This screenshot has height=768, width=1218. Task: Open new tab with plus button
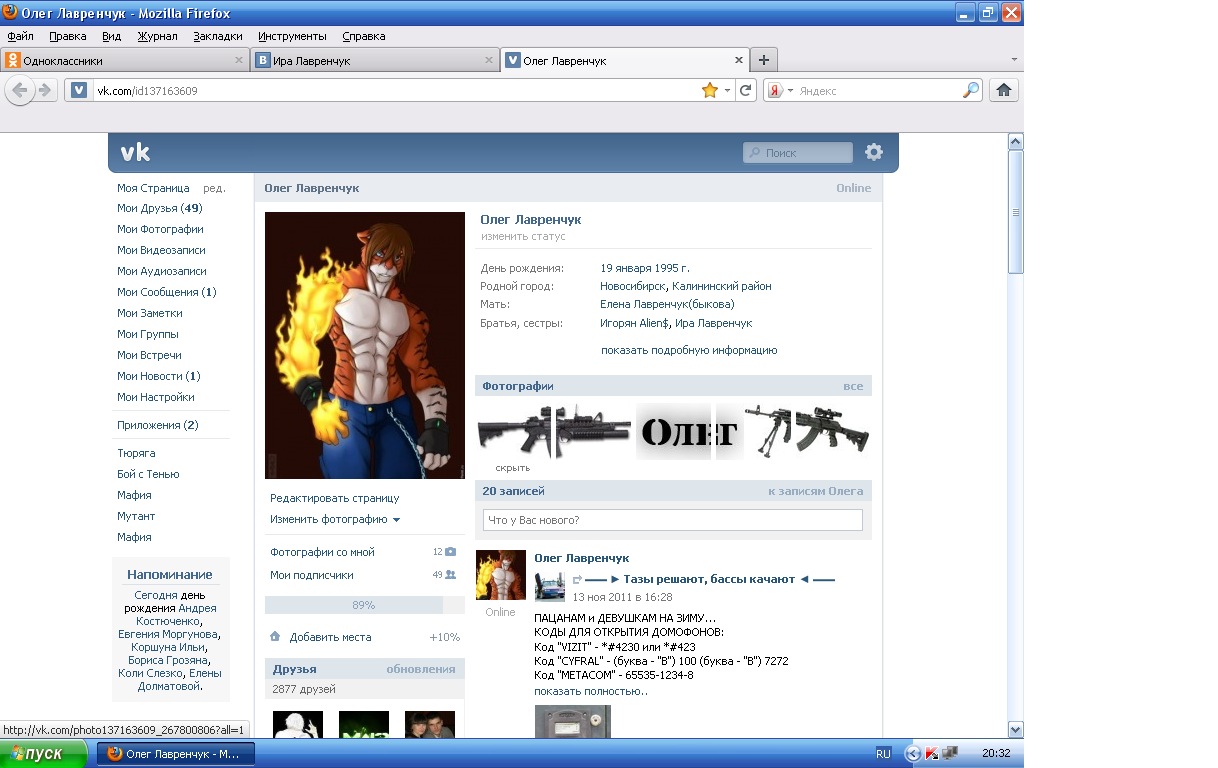pyautogui.click(x=764, y=60)
